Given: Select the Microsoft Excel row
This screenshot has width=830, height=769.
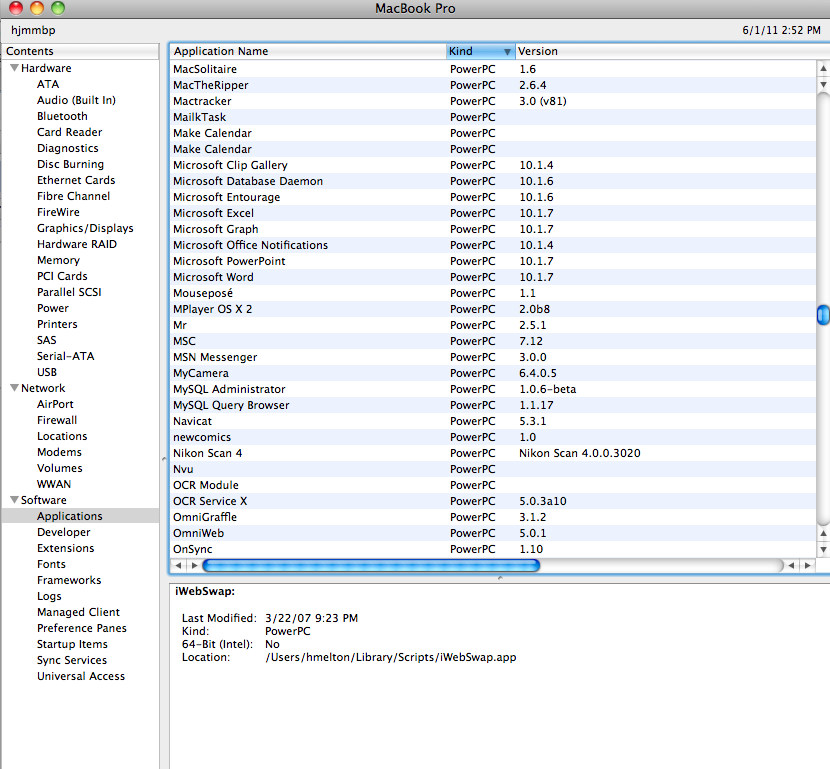Looking at the screenshot, I should 493,213.
